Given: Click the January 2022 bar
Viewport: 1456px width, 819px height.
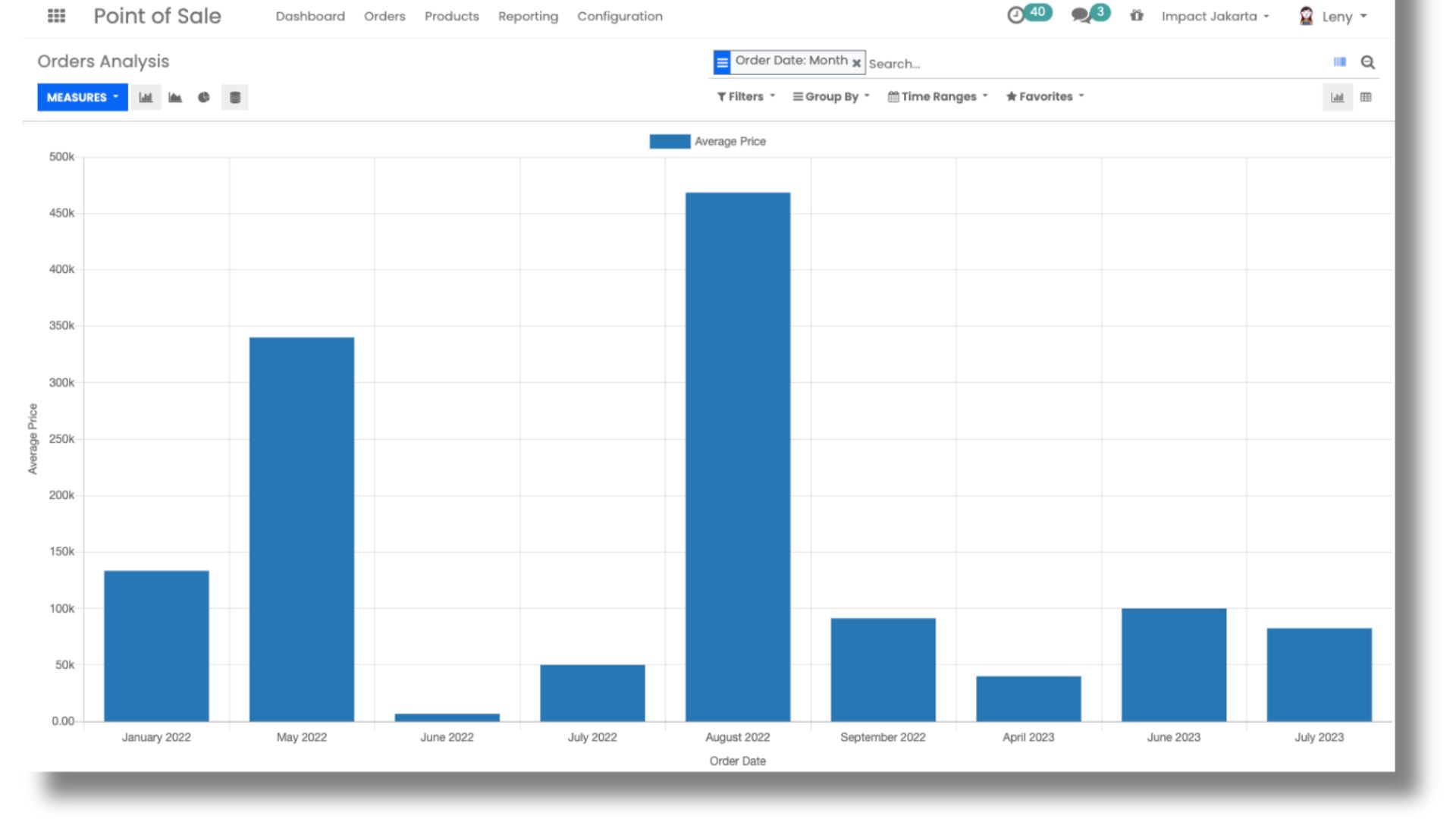Looking at the screenshot, I should pos(156,646).
